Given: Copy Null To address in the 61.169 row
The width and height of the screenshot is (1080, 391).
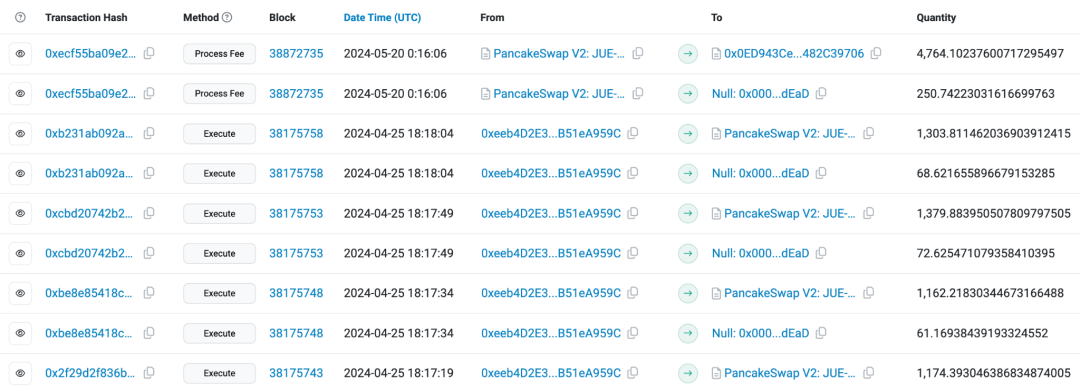Looking at the screenshot, I should [x=821, y=333].
